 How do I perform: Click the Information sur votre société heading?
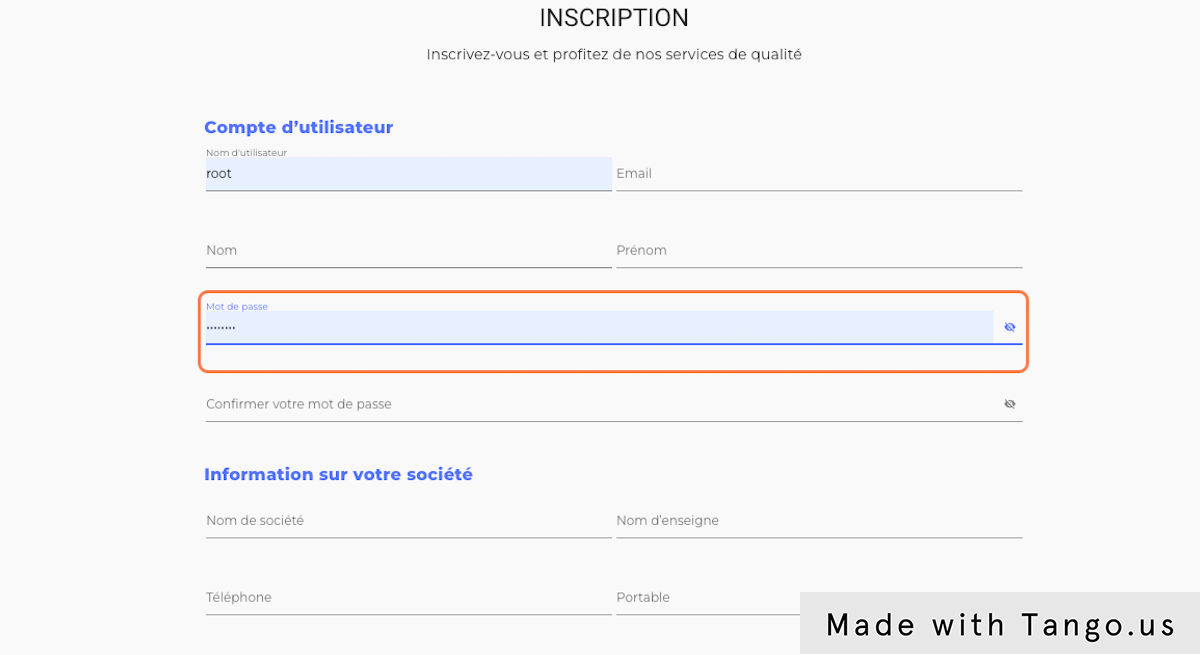pos(338,474)
